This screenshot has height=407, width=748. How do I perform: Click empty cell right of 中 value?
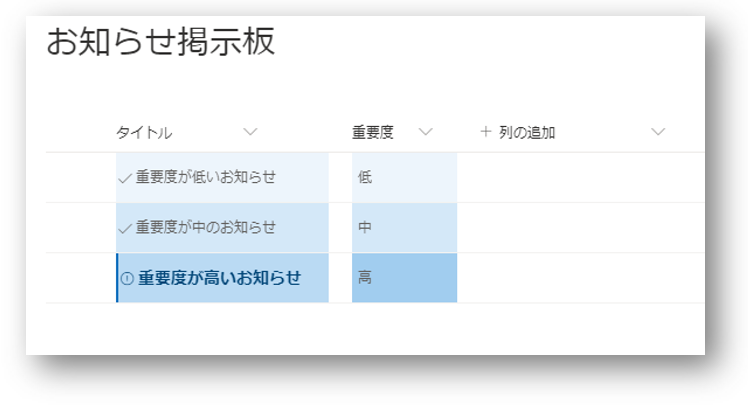click(x=580, y=228)
